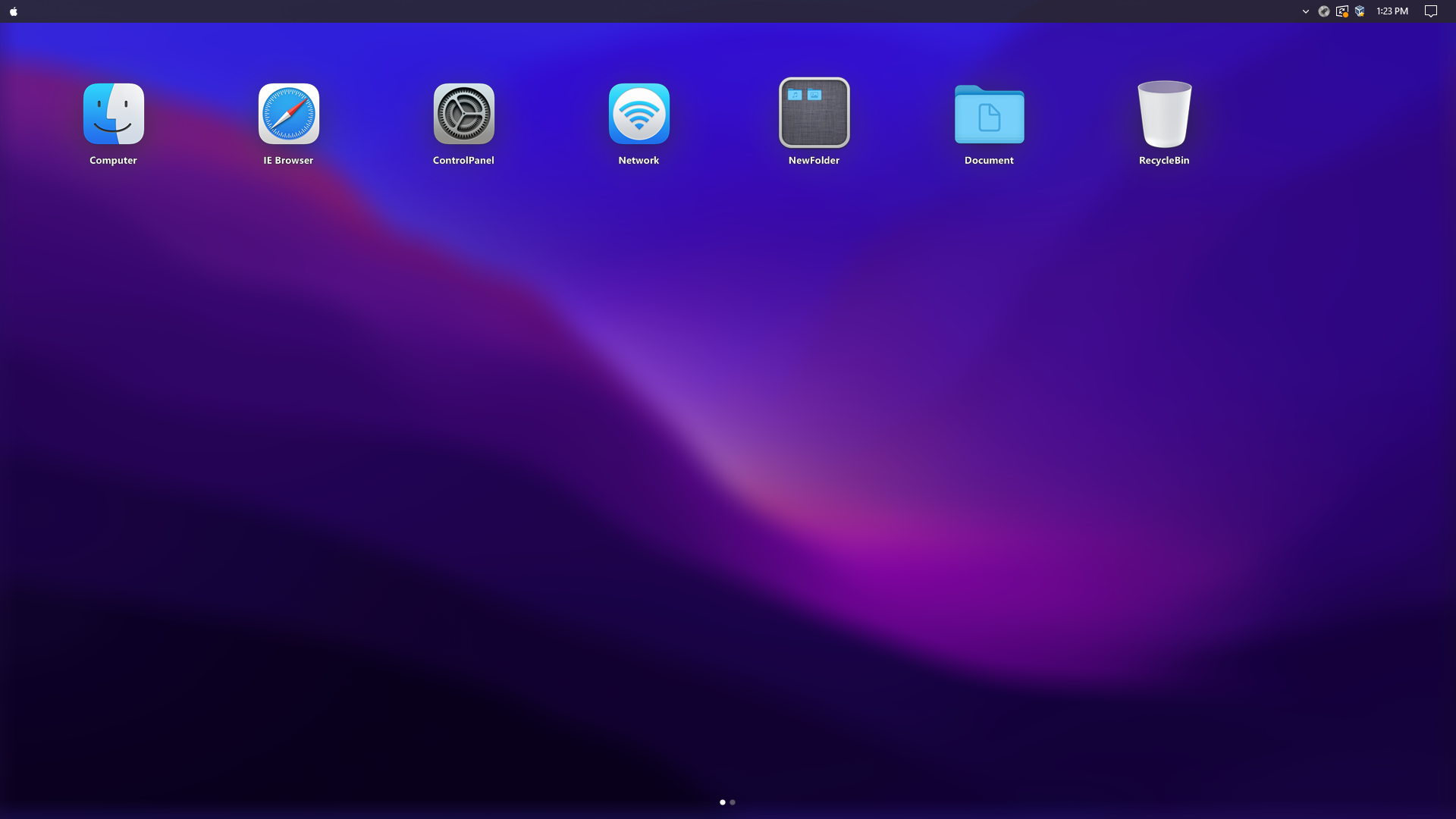This screenshot has width=1456, height=819.
Task: Expand hidden tray icons chevron
Action: [x=1306, y=11]
